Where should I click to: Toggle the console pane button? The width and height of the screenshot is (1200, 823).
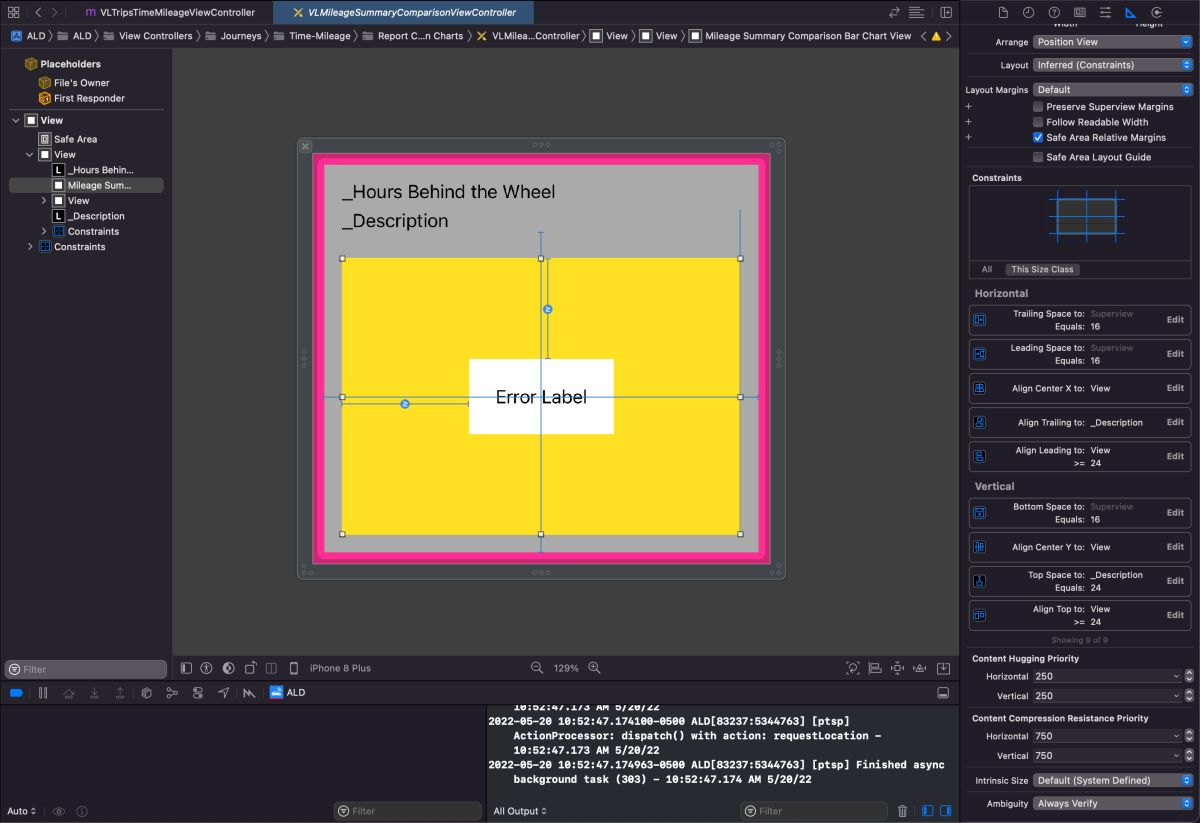coord(945,811)
